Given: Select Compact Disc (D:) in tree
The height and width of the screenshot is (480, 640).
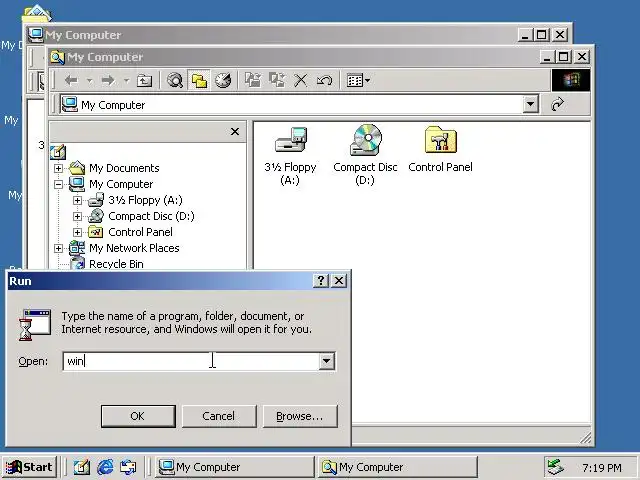Looking at the screenshot, I should [x=151, y=216].
